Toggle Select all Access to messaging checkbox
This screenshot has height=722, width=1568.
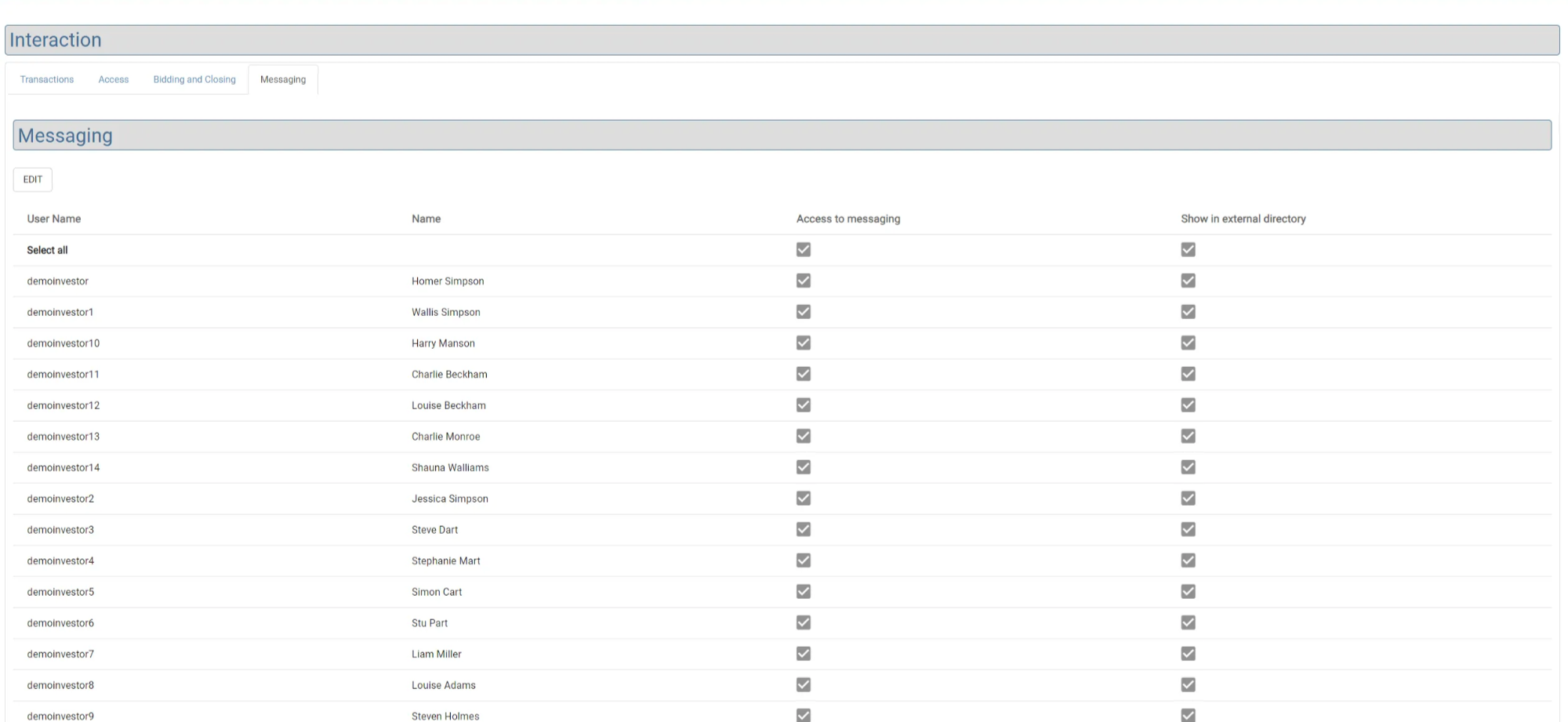[x=804, y=249]
